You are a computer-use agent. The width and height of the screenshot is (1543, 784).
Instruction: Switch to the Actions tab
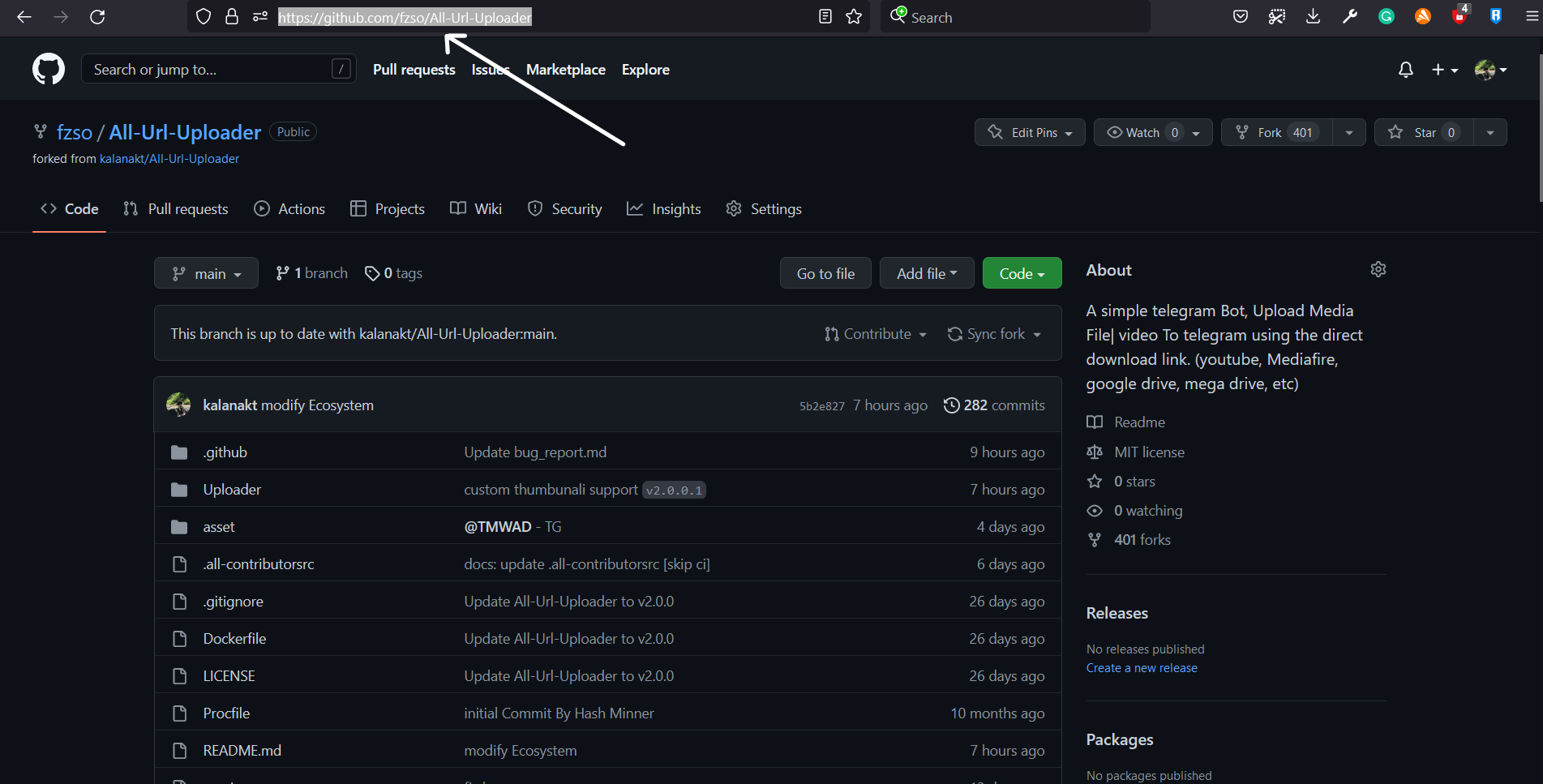(289, 209)
